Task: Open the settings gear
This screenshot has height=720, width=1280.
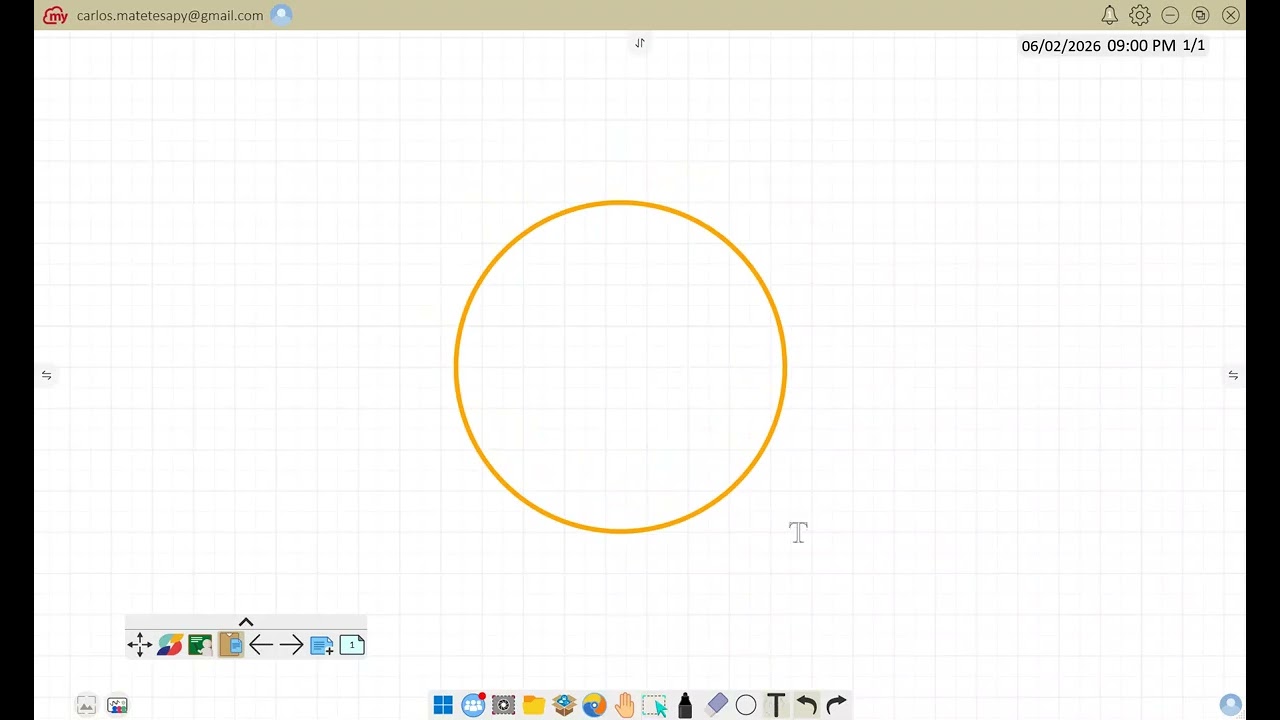Action: pyautogui.click(x=1139, y=15)
